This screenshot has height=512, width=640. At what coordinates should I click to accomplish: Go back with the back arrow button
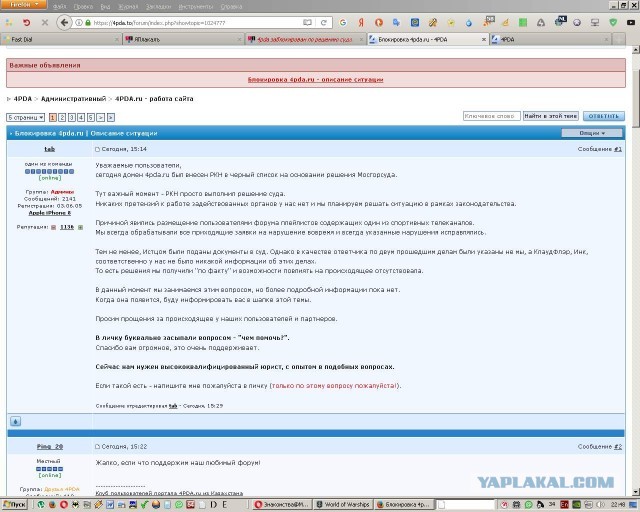tap(64, 23)
